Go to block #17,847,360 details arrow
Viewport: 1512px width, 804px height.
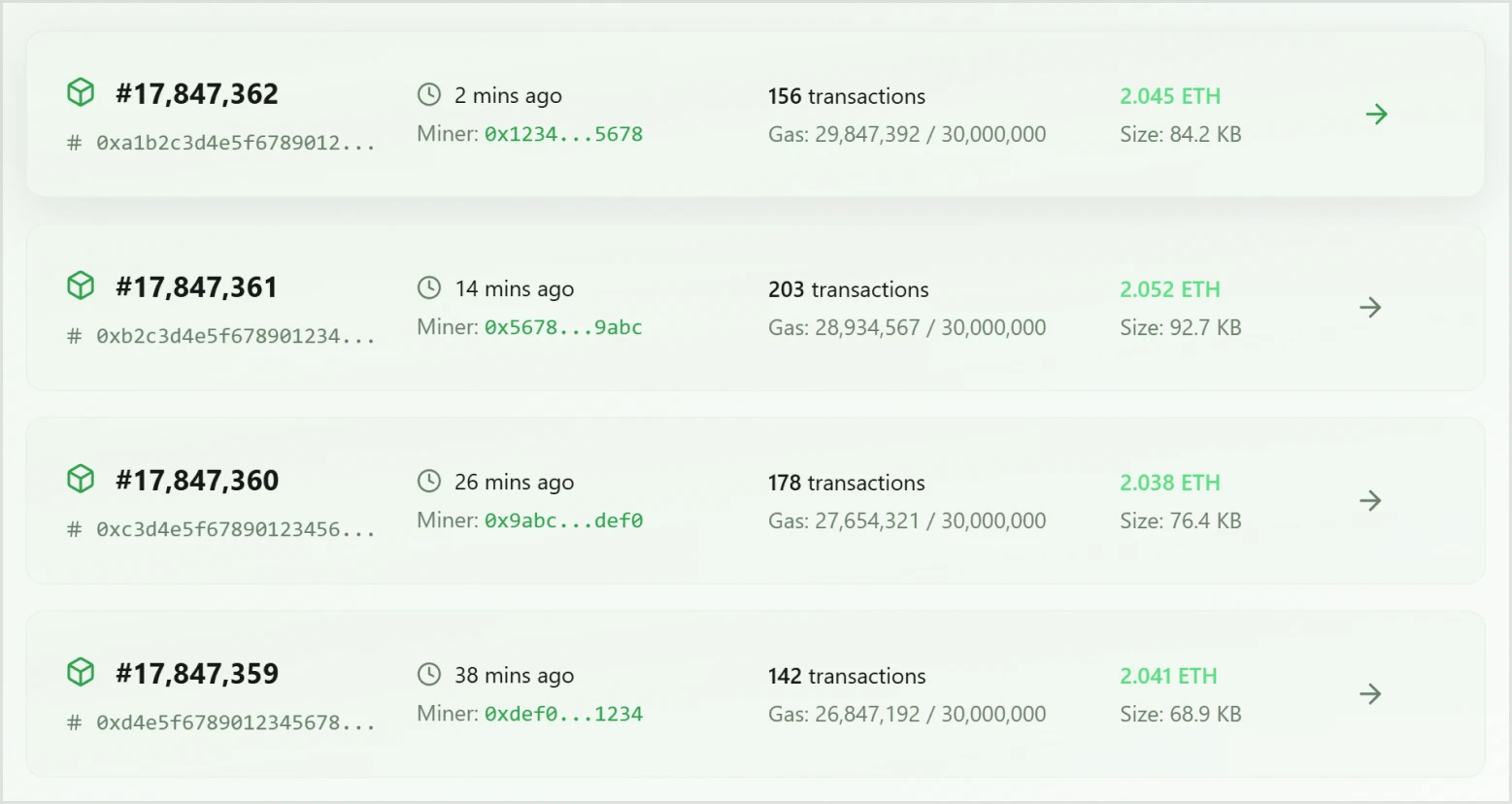(x=1370, y=501)
